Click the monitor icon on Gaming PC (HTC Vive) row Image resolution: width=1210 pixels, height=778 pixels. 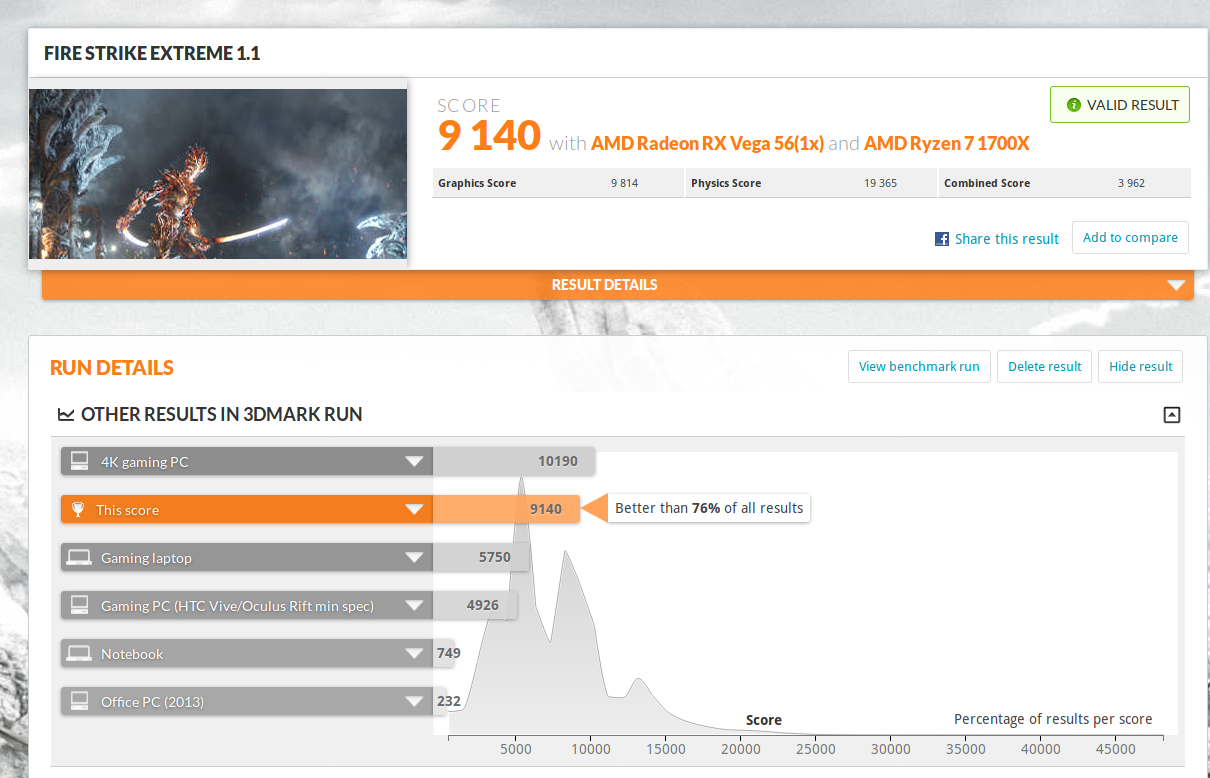click(79, 606)
